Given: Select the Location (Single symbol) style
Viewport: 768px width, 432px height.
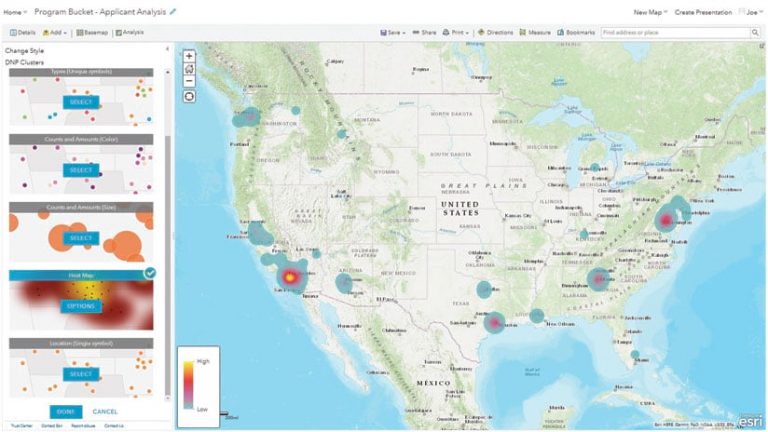Looking at the screenshot, I should coord(81,374).
